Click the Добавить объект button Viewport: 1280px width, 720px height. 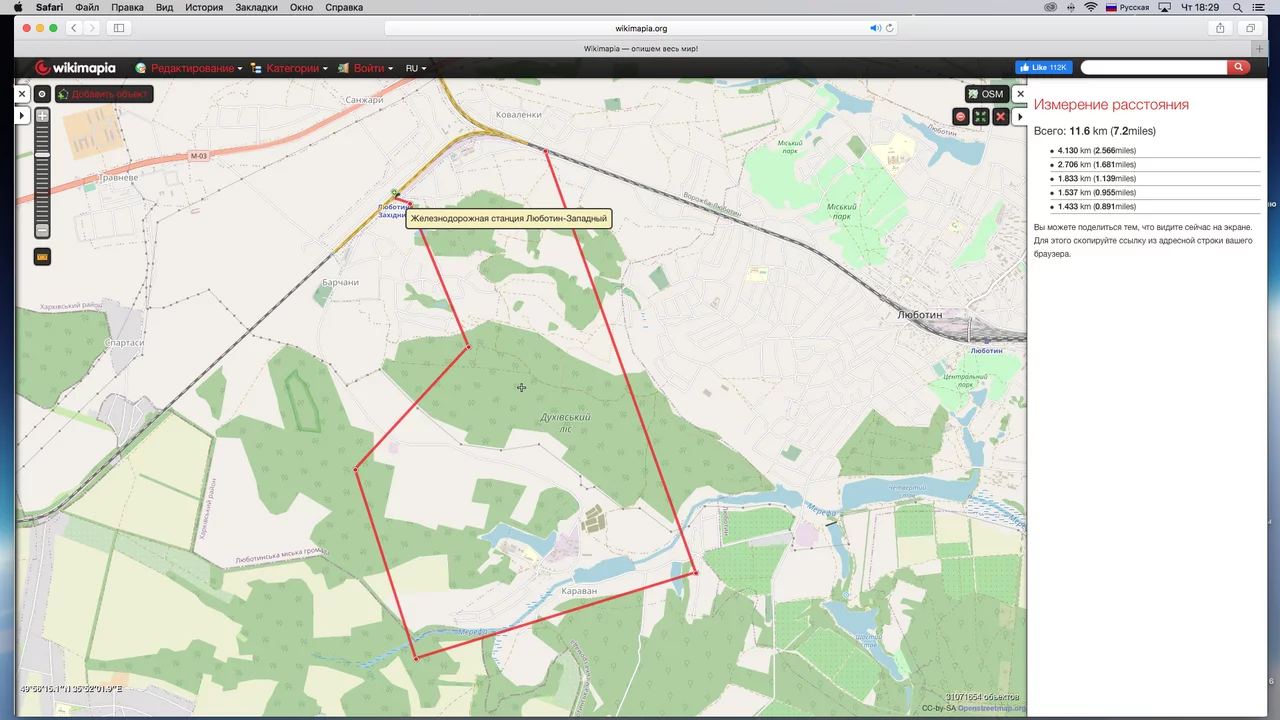(x=104, y=94)
